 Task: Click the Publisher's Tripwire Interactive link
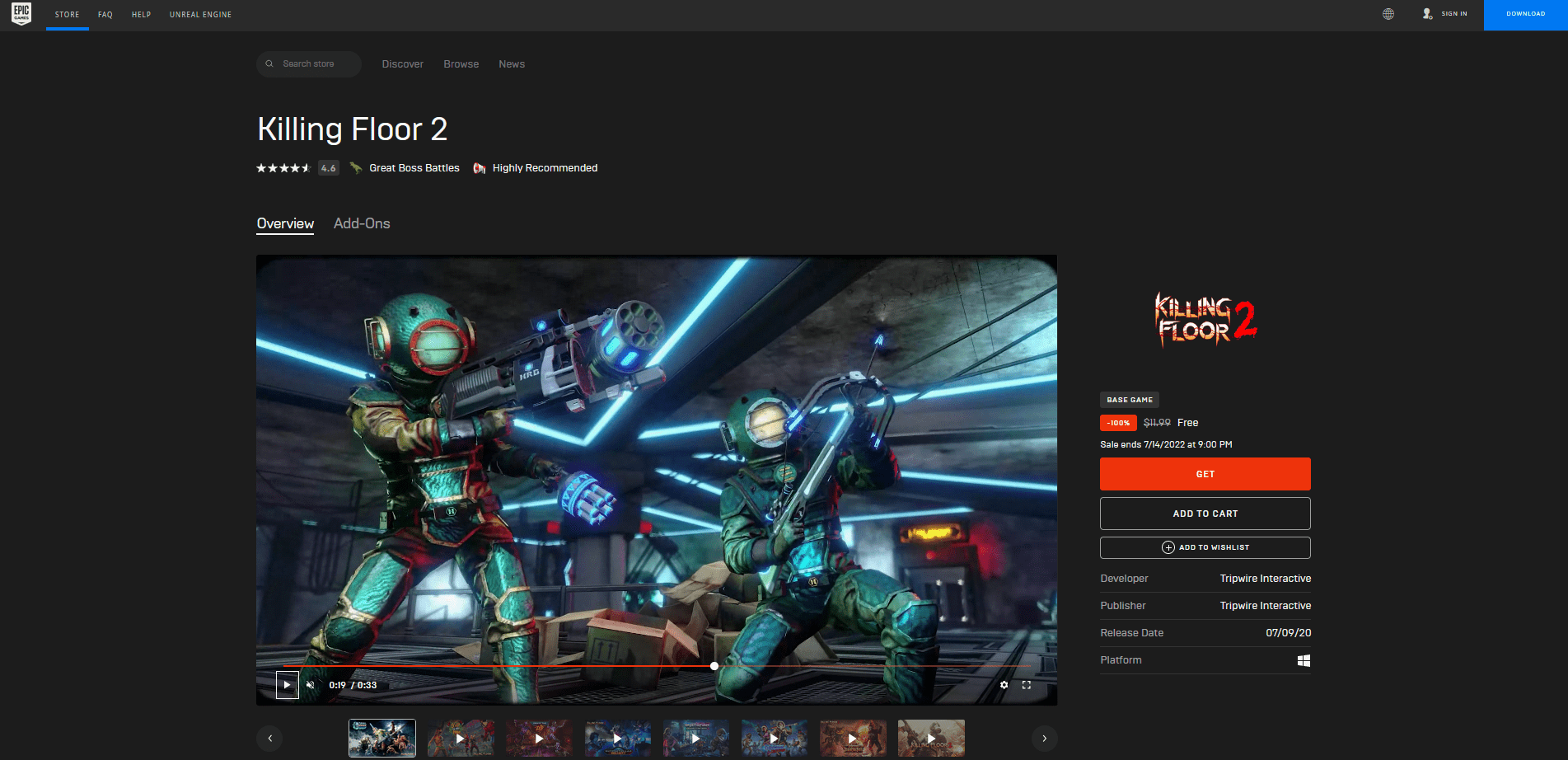(x=1266, y=606)
